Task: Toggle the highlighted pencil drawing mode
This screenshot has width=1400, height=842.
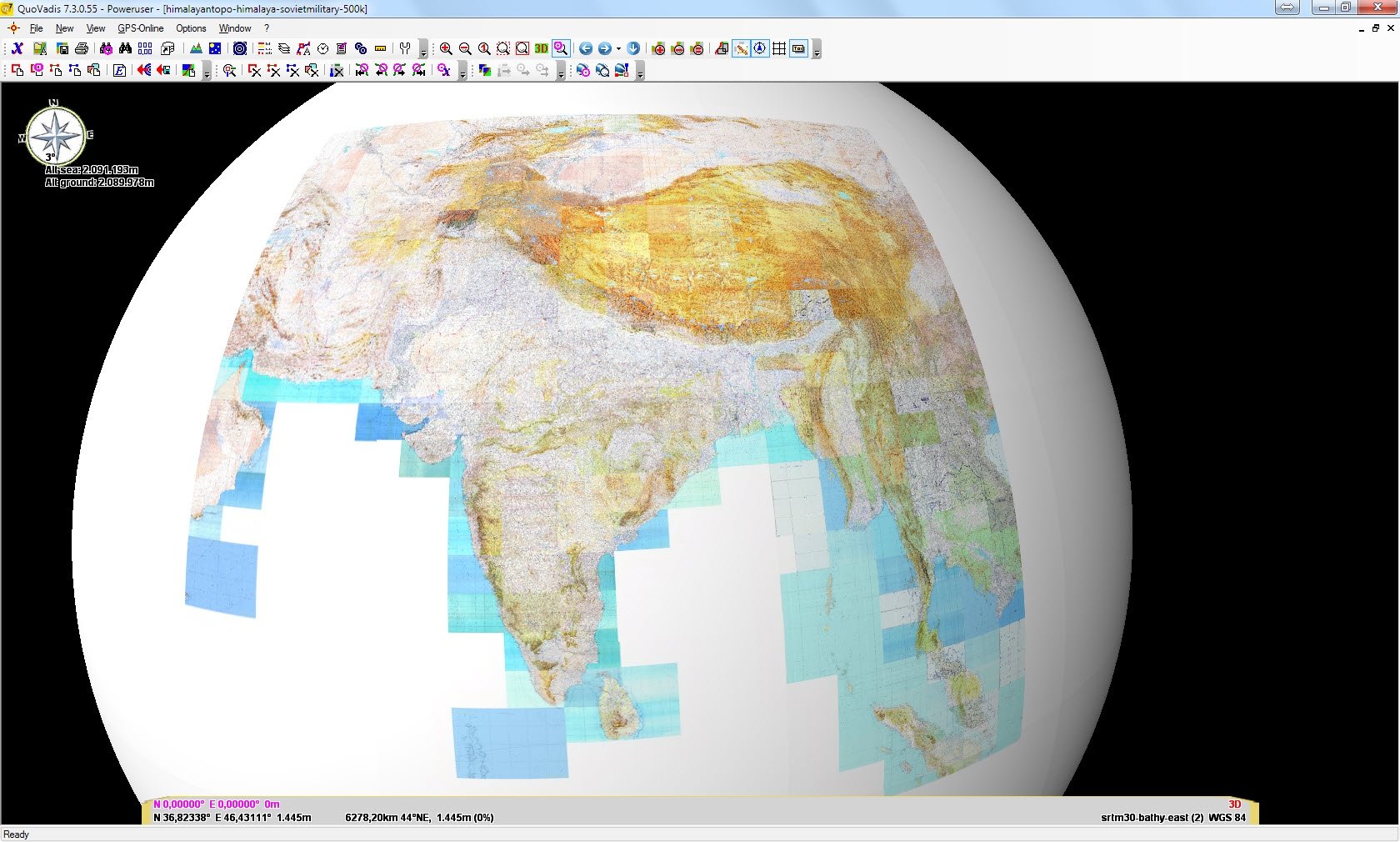Action: click(741, 48)
